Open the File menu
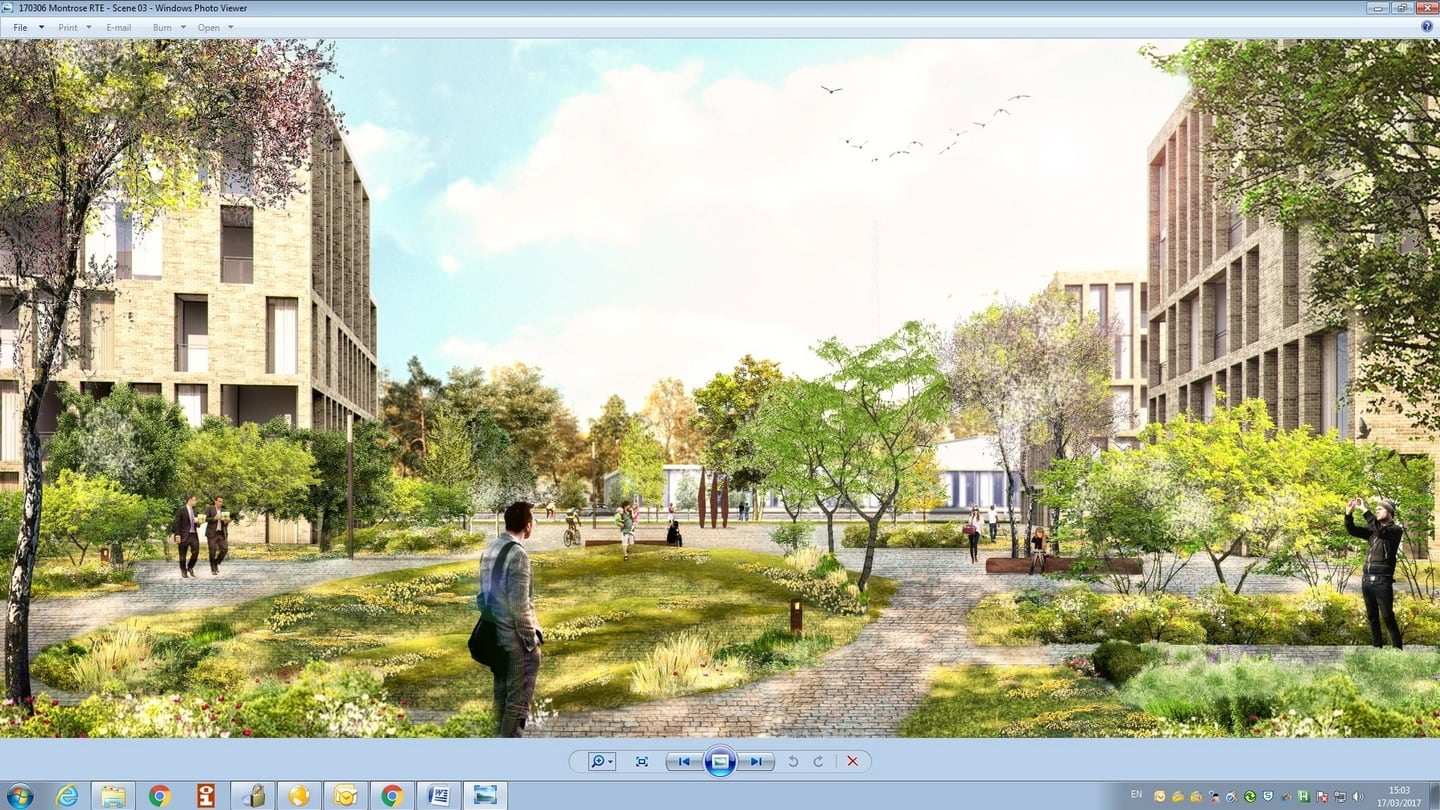This screenshot has width=1440, height=810. (x=20, y=27)
